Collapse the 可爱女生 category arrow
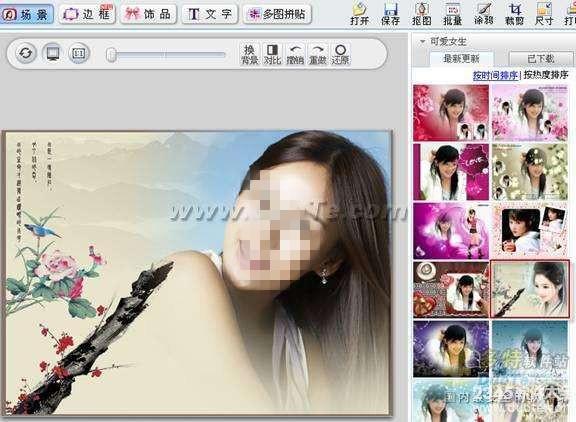 click(x=422, y=42)
